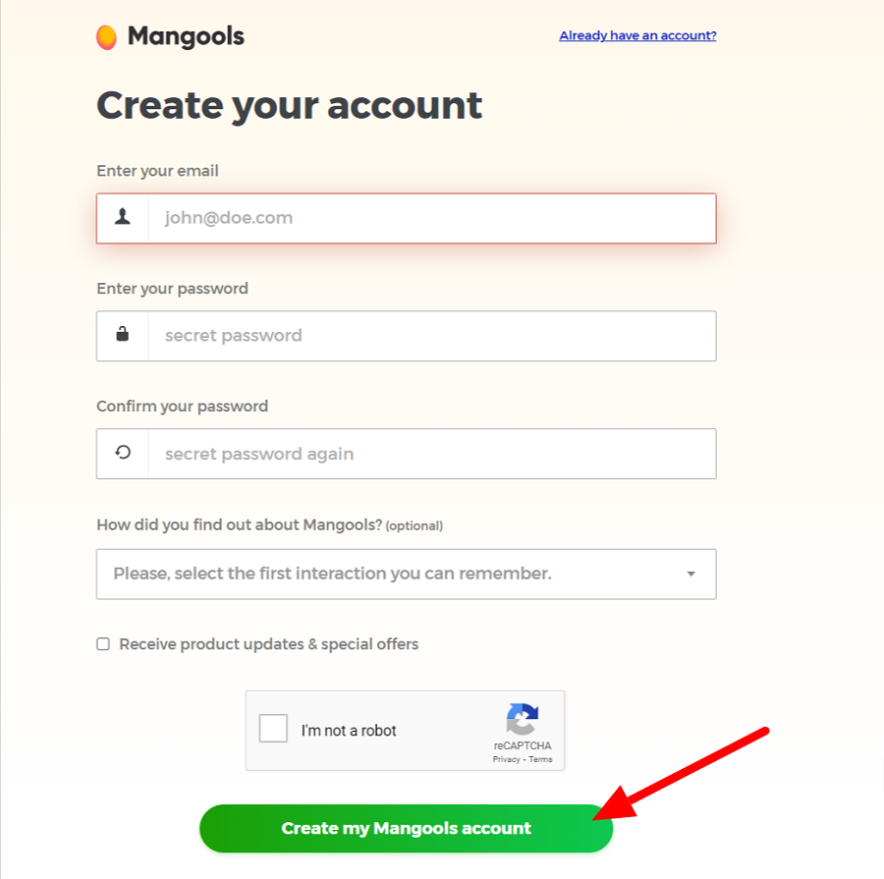Open the 'How did you find out about Mangools' dropdown
884x879 pixels.
pos(406,574)
